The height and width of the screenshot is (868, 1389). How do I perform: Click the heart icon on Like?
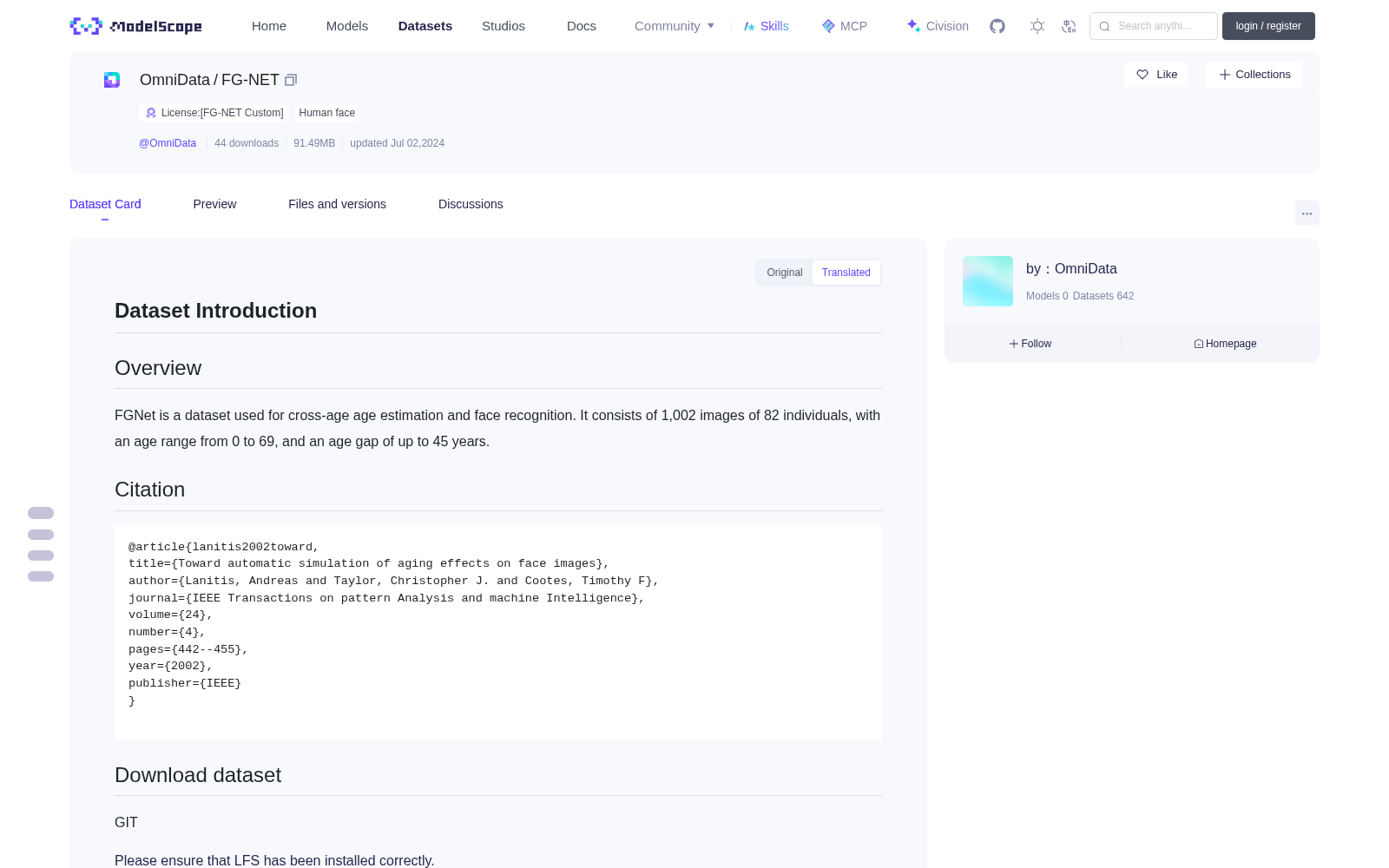pyautogui.click(x=1142, y=75)
